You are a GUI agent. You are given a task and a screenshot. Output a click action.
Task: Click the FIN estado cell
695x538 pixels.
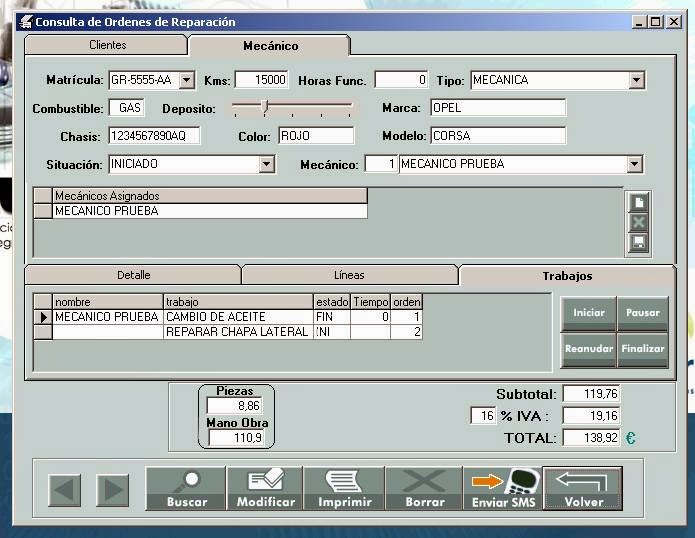(x=332, y=317)
